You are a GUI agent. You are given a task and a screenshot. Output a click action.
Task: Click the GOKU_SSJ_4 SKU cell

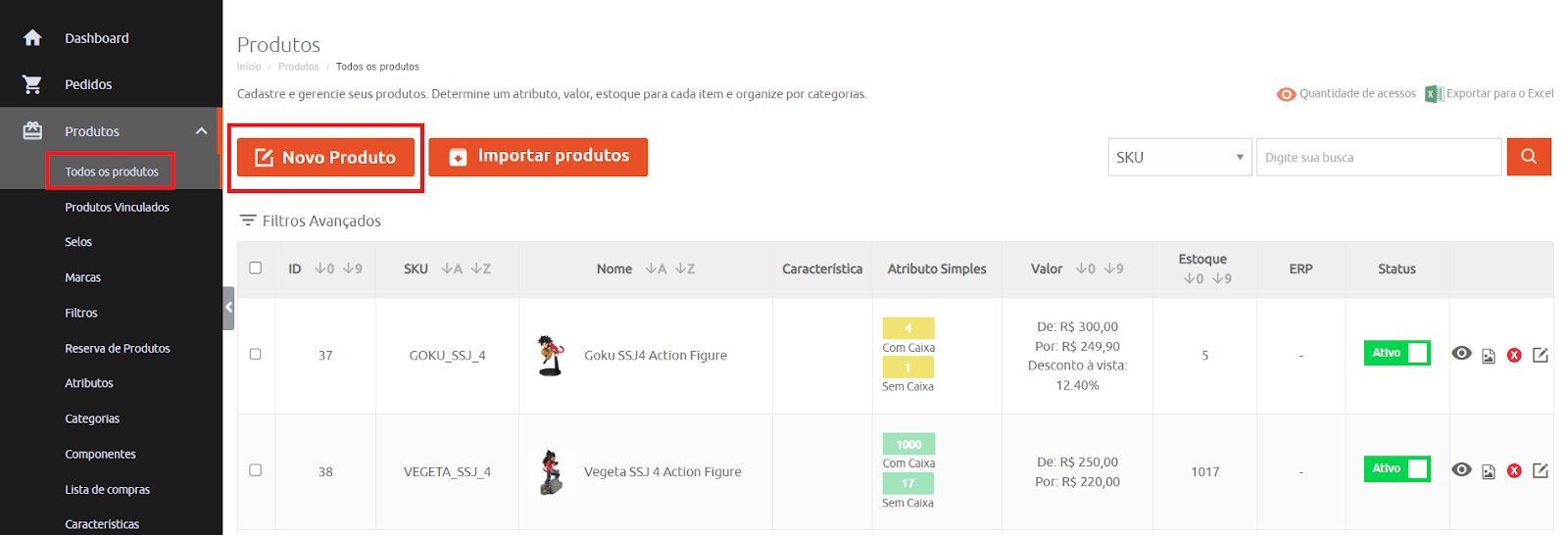click(x=447, y=356)
